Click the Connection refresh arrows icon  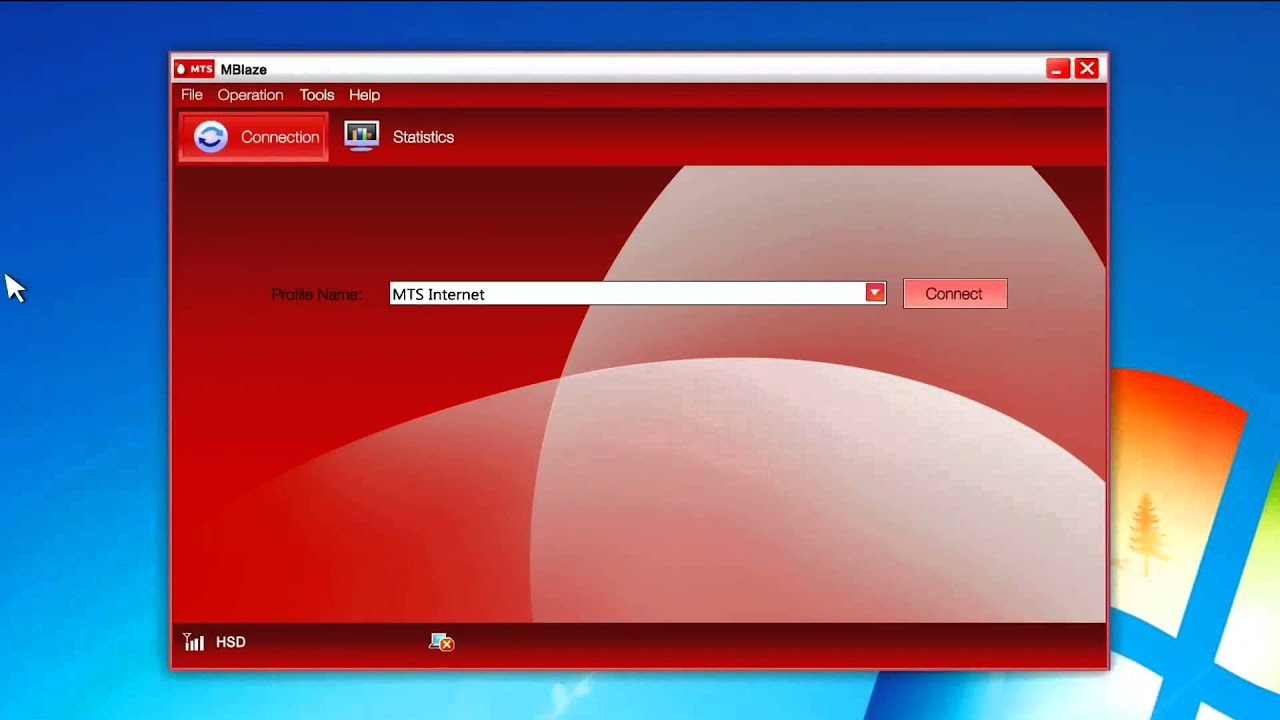(x=210, y=137)
